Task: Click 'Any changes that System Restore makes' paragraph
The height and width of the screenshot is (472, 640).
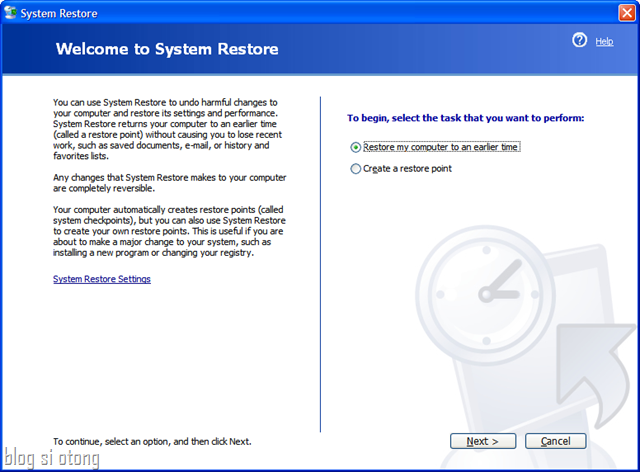Action: coord(169,183)
